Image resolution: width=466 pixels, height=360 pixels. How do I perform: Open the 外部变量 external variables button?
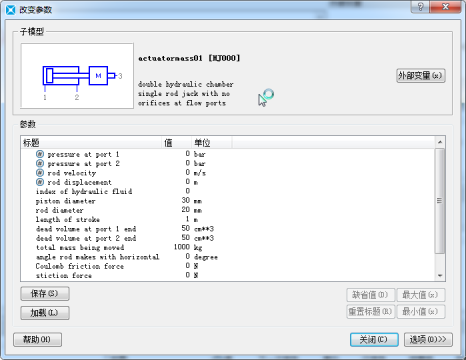click(x=420, y=76)
